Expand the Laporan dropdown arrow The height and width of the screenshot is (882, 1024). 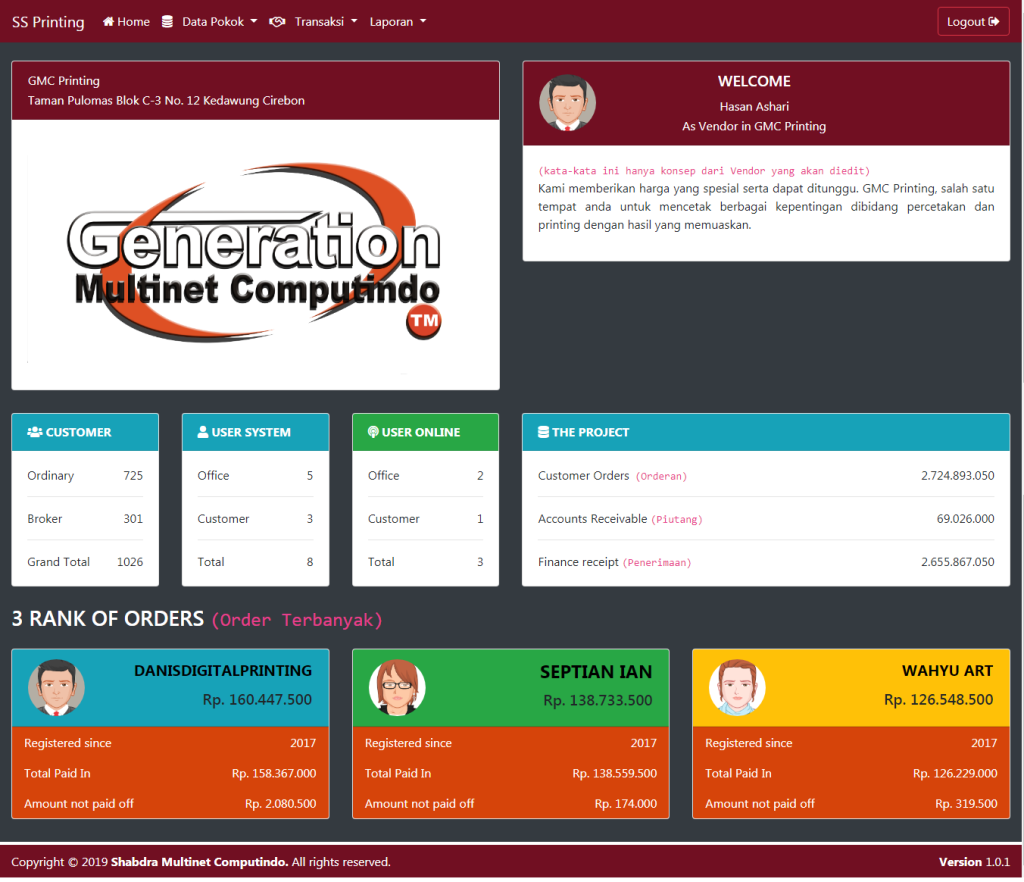pyautogui.click(x=423, y=22)
